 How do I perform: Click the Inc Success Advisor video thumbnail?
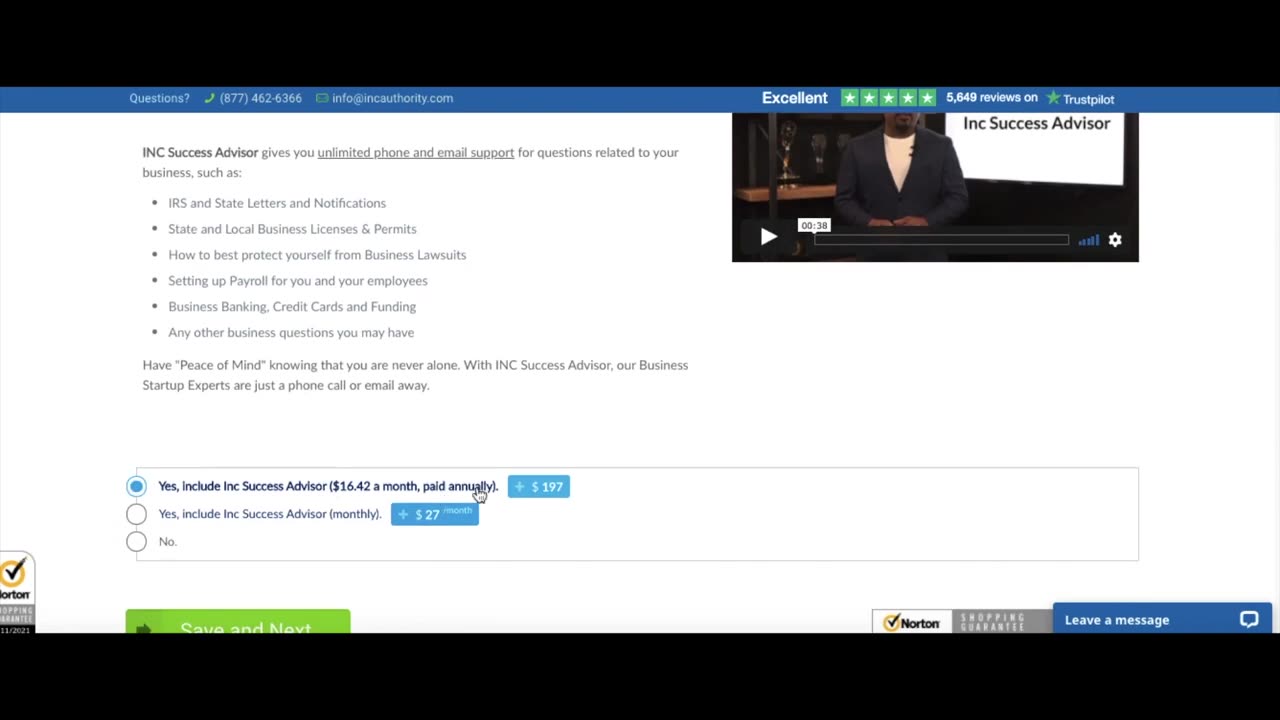(x=935, y=187)
